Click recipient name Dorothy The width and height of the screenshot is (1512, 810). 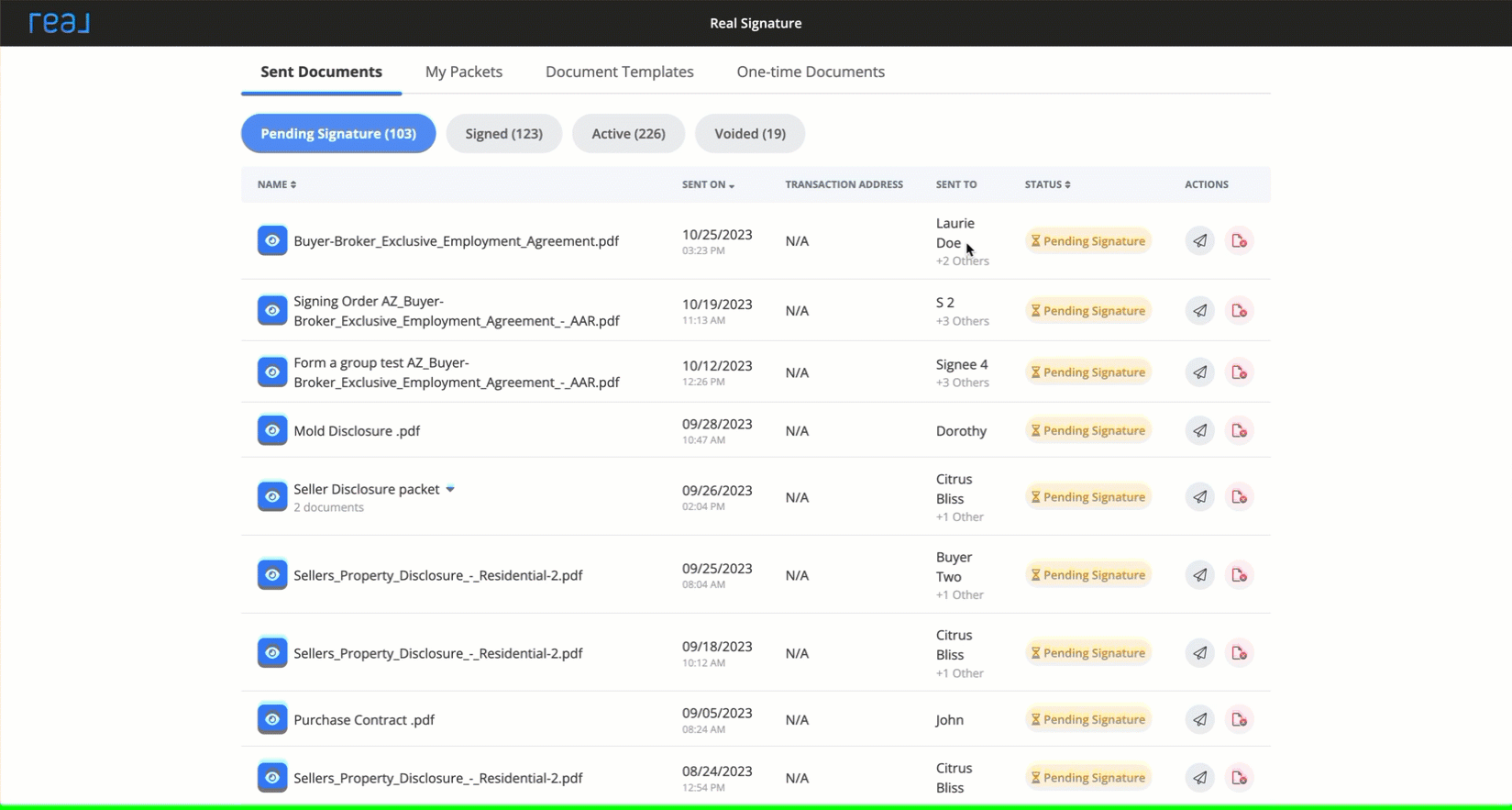click(x=961, y=431)
